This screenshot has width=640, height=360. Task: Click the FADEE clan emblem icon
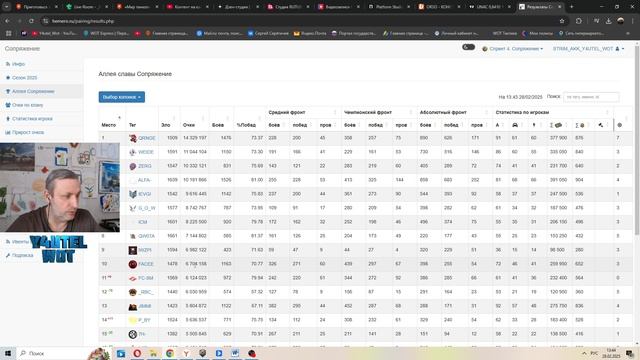click(133, 264)
